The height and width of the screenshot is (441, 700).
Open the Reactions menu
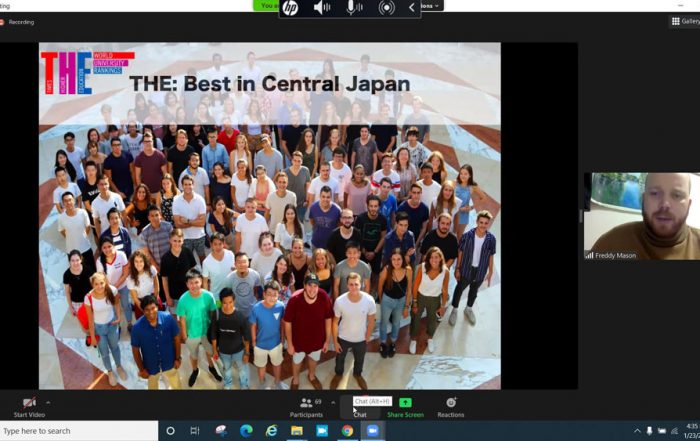451,407
